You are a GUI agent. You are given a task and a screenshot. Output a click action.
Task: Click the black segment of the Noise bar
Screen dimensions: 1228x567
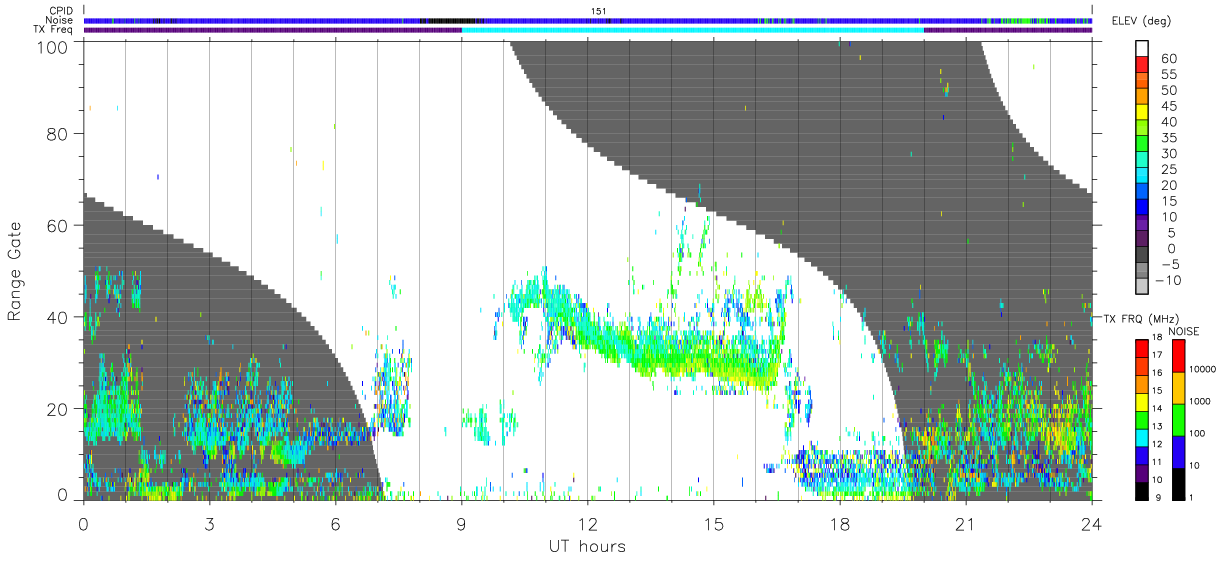pyautogui.click(x=450, y=20)
